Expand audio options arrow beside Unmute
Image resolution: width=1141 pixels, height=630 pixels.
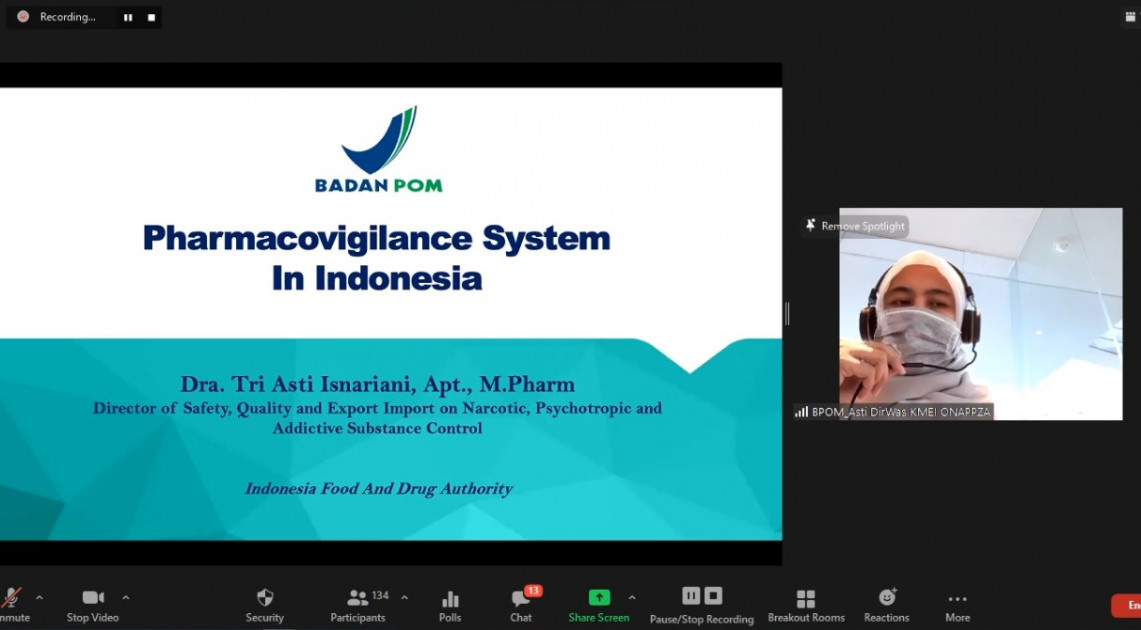pyautogui.click(x=39, y=598)
